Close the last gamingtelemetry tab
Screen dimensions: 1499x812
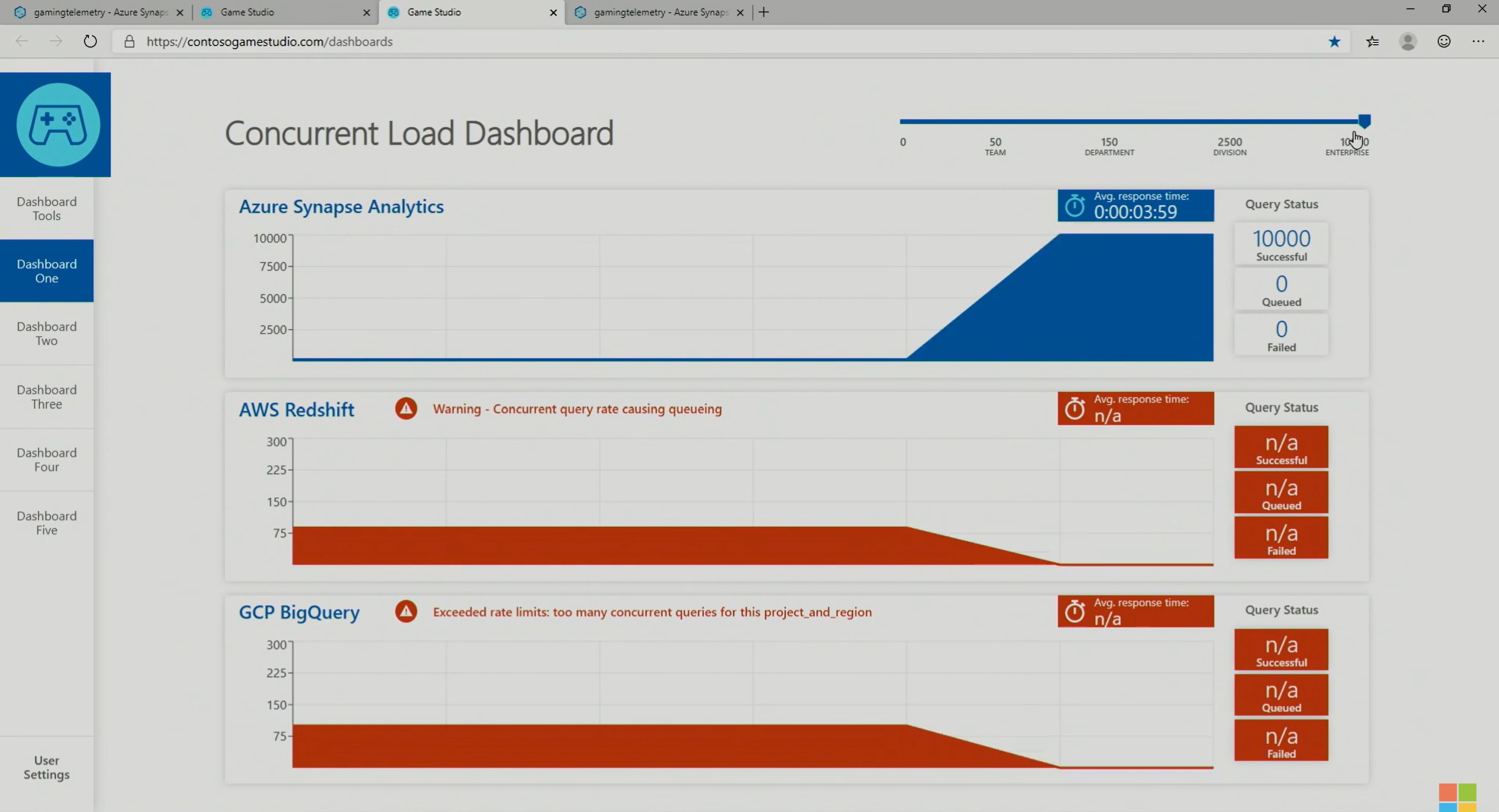click(740, 12)
